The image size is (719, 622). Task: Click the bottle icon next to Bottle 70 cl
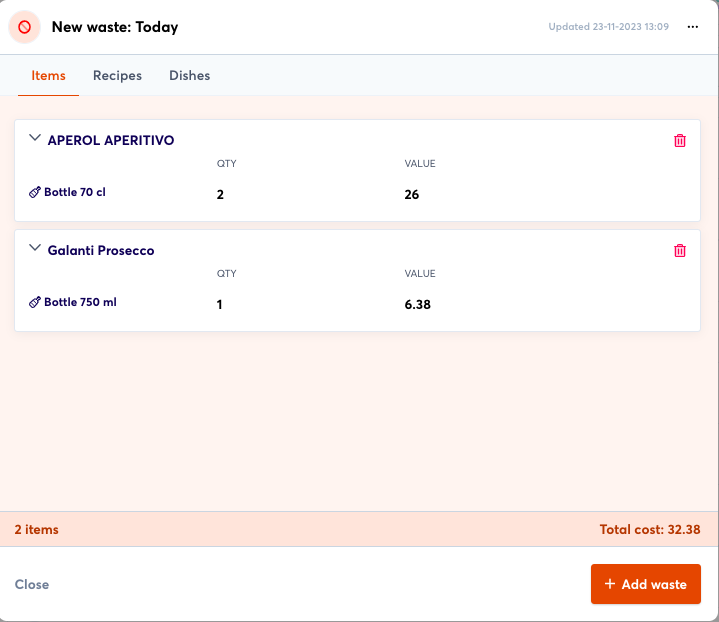click(x=34, y=192)
